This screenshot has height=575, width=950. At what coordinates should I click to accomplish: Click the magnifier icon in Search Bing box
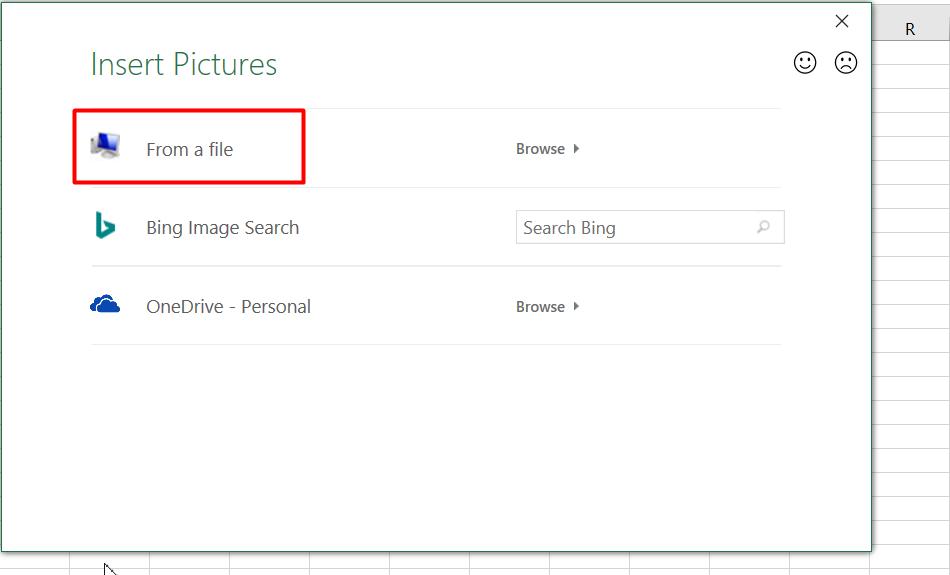click(x=763, y=227)
